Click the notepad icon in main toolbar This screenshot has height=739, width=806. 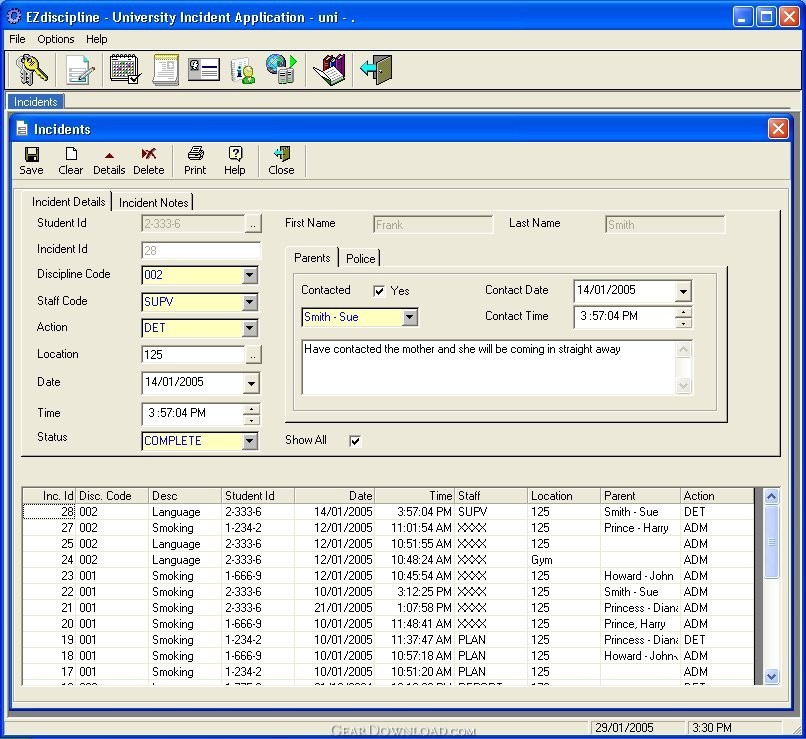(166, 69)
